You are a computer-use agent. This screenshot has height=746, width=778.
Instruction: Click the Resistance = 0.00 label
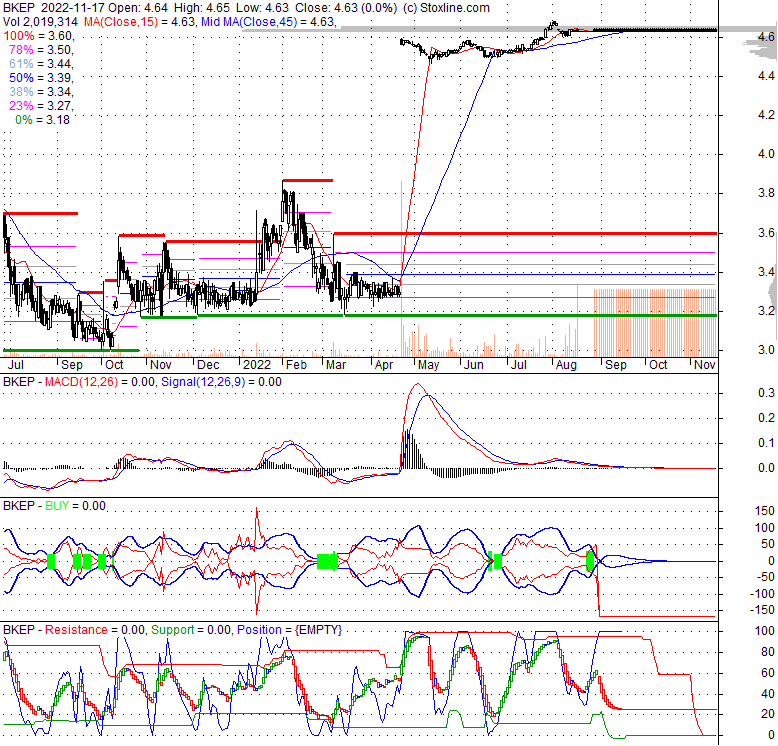click(95, 630)
